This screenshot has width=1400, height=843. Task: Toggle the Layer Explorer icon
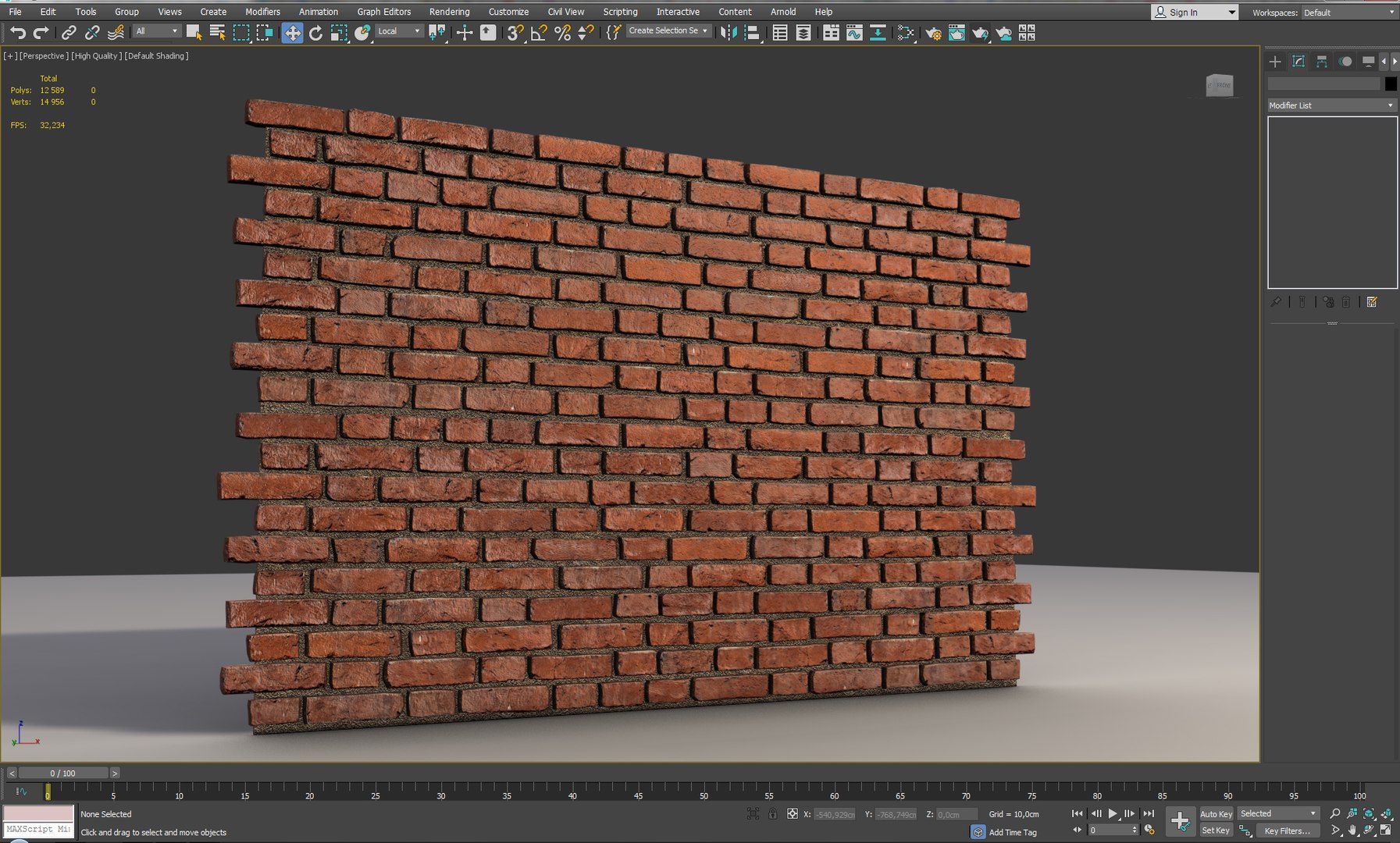[803, 32]
